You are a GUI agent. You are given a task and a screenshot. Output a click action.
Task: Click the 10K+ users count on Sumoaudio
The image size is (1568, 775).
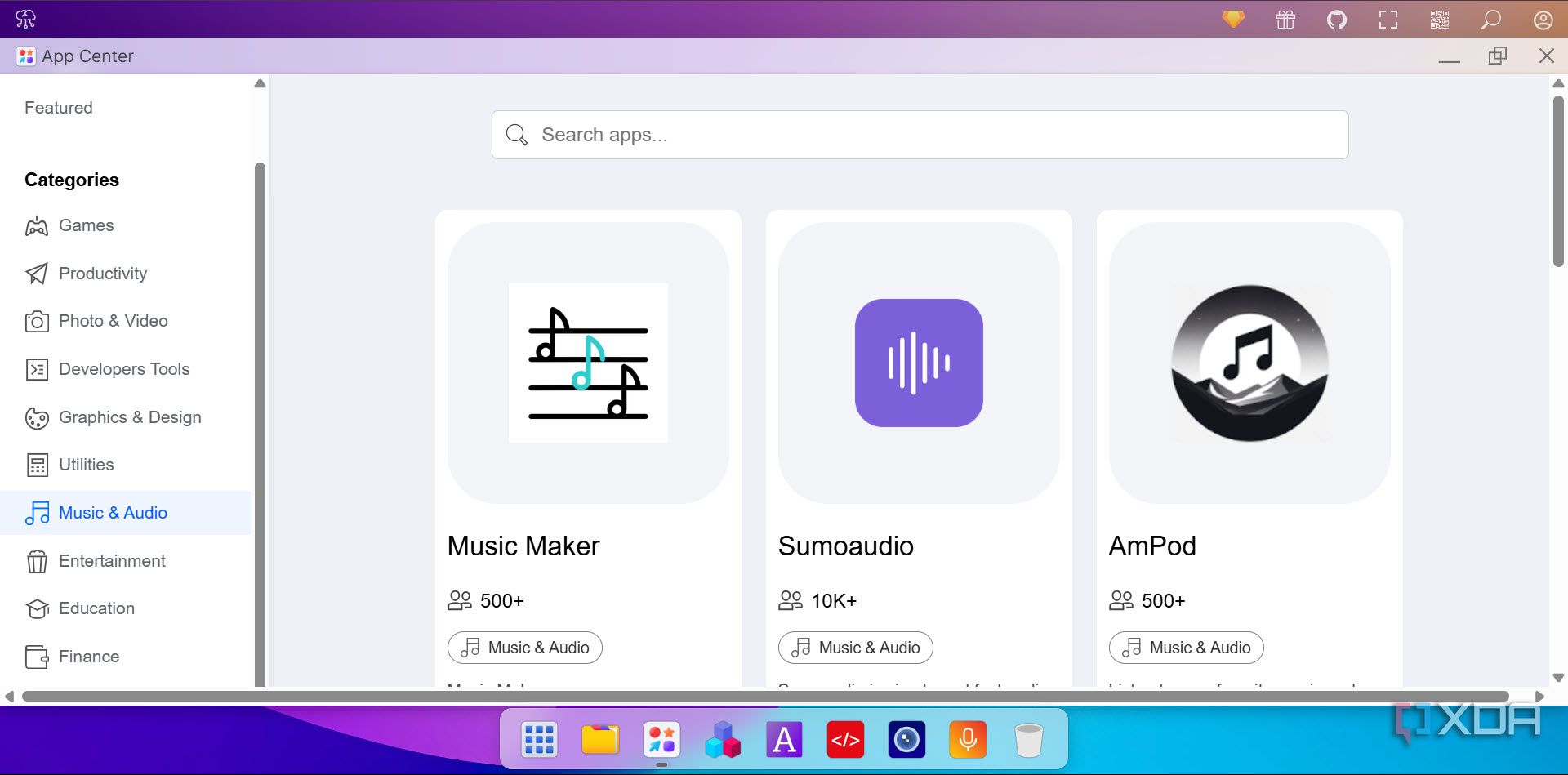834,601
